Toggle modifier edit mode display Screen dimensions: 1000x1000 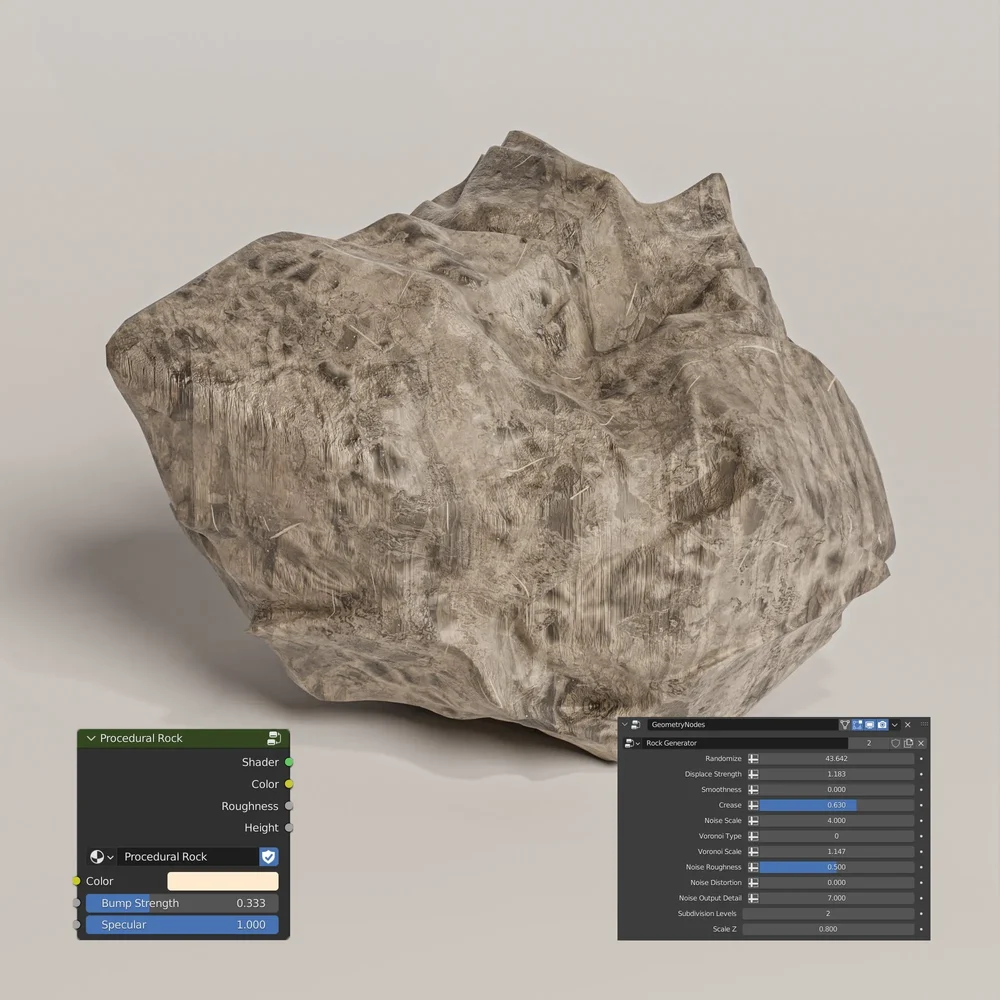[x=857, y=724]
